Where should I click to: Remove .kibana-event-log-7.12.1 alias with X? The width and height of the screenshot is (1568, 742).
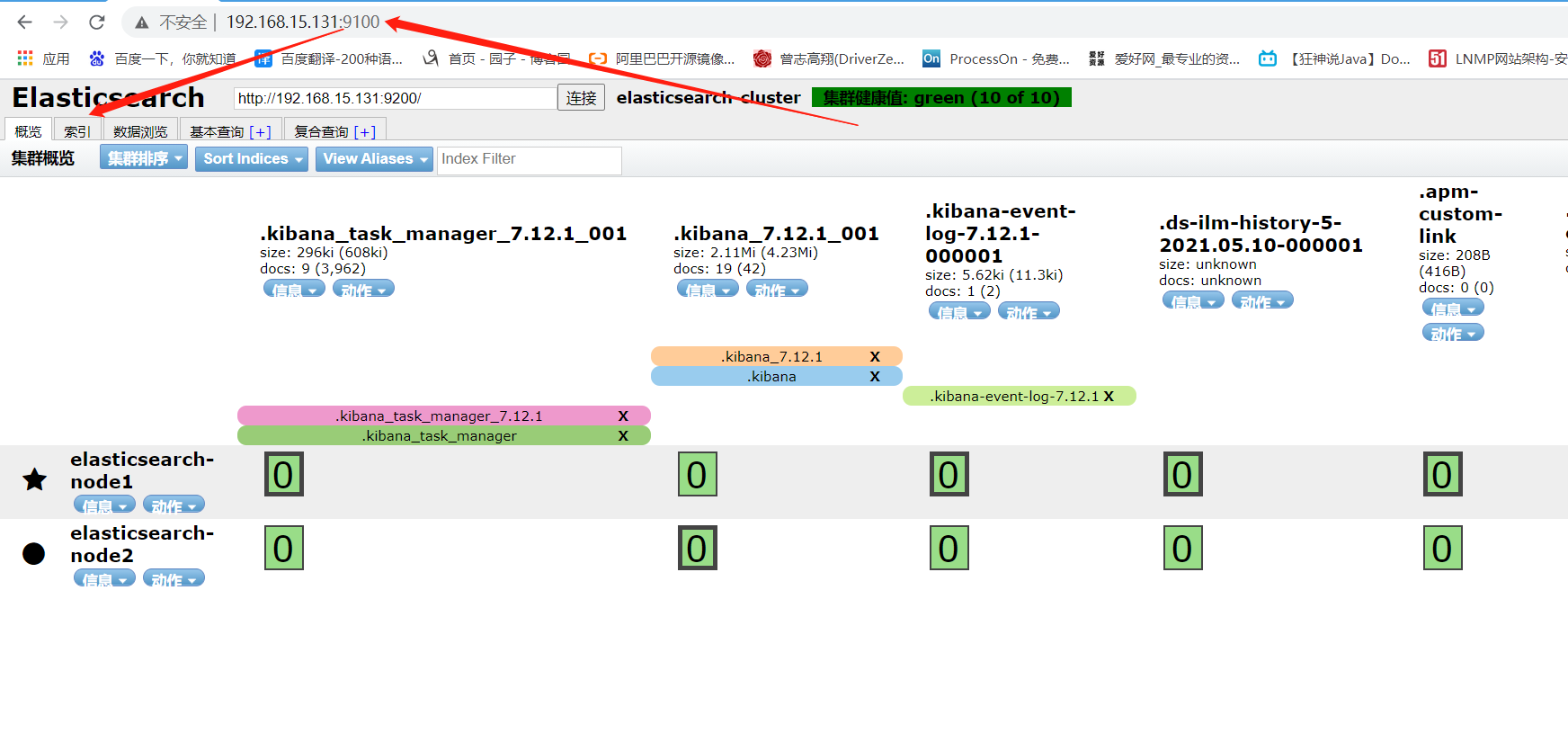(1109, 397)
